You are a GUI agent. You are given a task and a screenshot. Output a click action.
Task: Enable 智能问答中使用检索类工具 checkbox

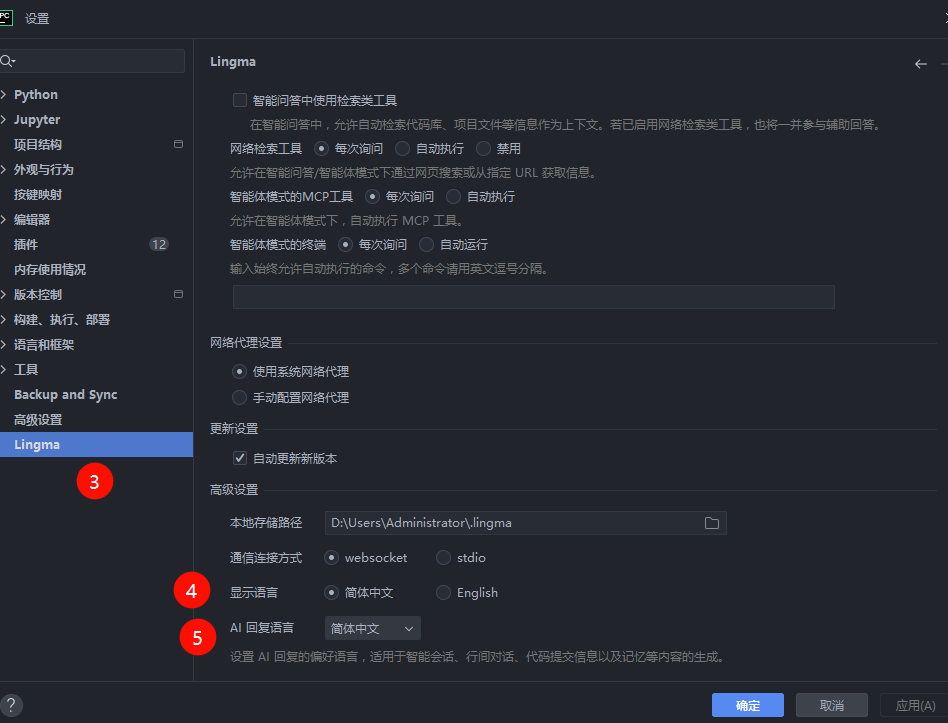[x=240, y=100]
